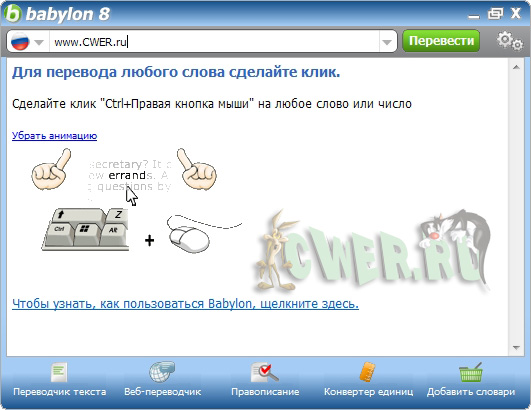Open the Text Translator (Переводчик текста) tool

tap(59, 379)
